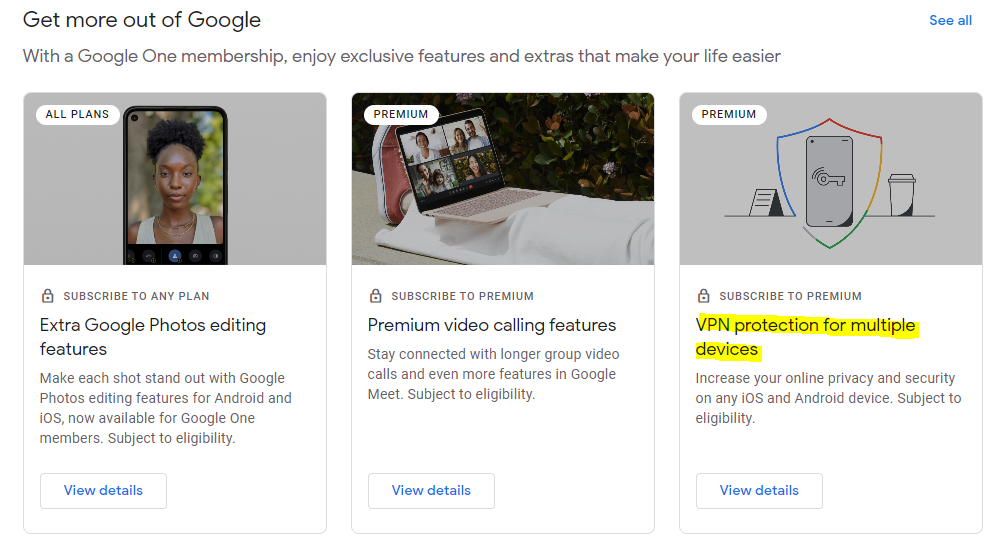Screen dimensions: 1008x546
Task: Click the key icon inside the VPN shield
Action: (828, 178)
